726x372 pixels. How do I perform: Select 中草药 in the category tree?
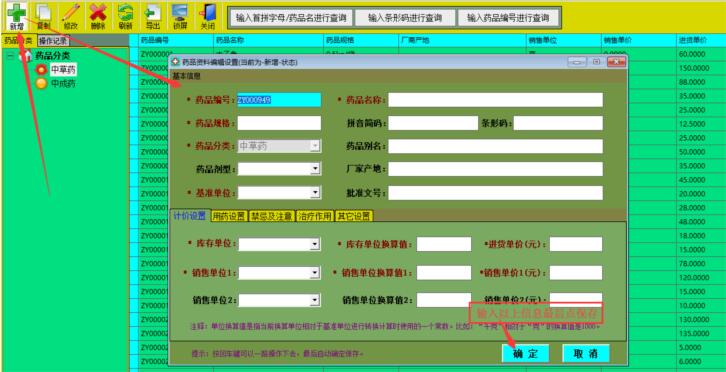[x=63, y=70]
